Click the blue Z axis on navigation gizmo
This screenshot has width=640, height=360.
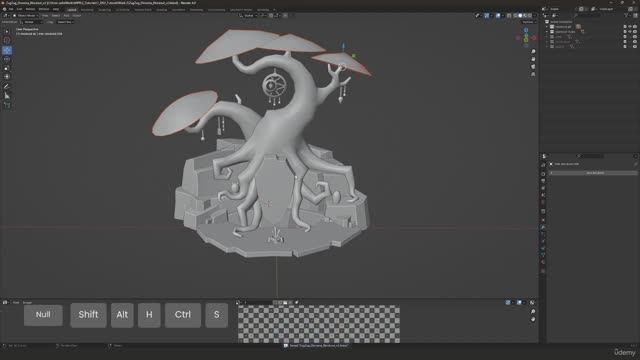point(526,30)
